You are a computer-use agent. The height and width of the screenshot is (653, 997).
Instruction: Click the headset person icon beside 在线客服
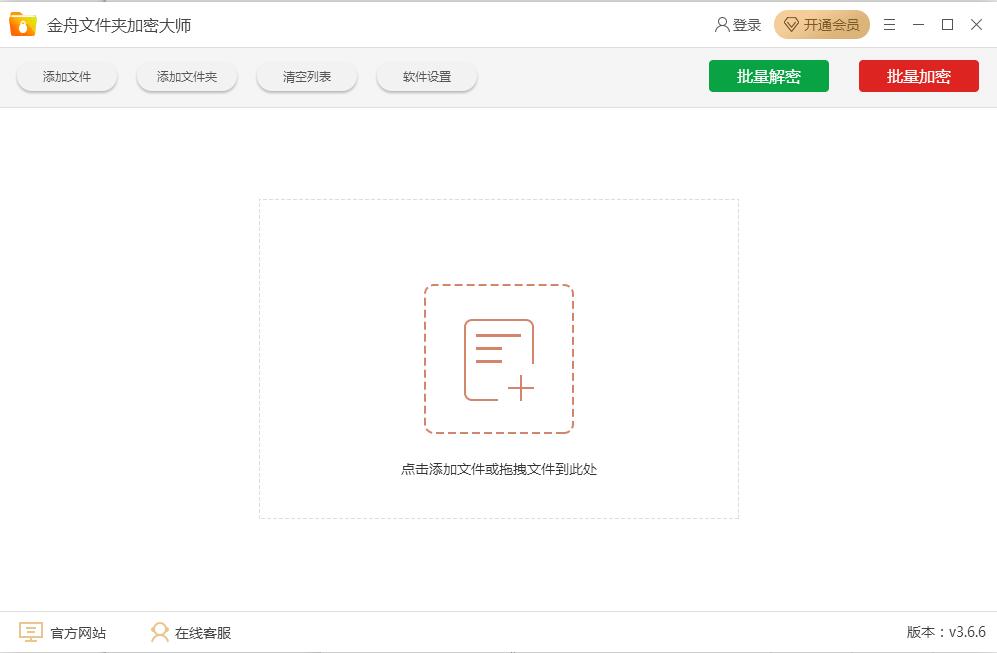[x=158, y=632]
